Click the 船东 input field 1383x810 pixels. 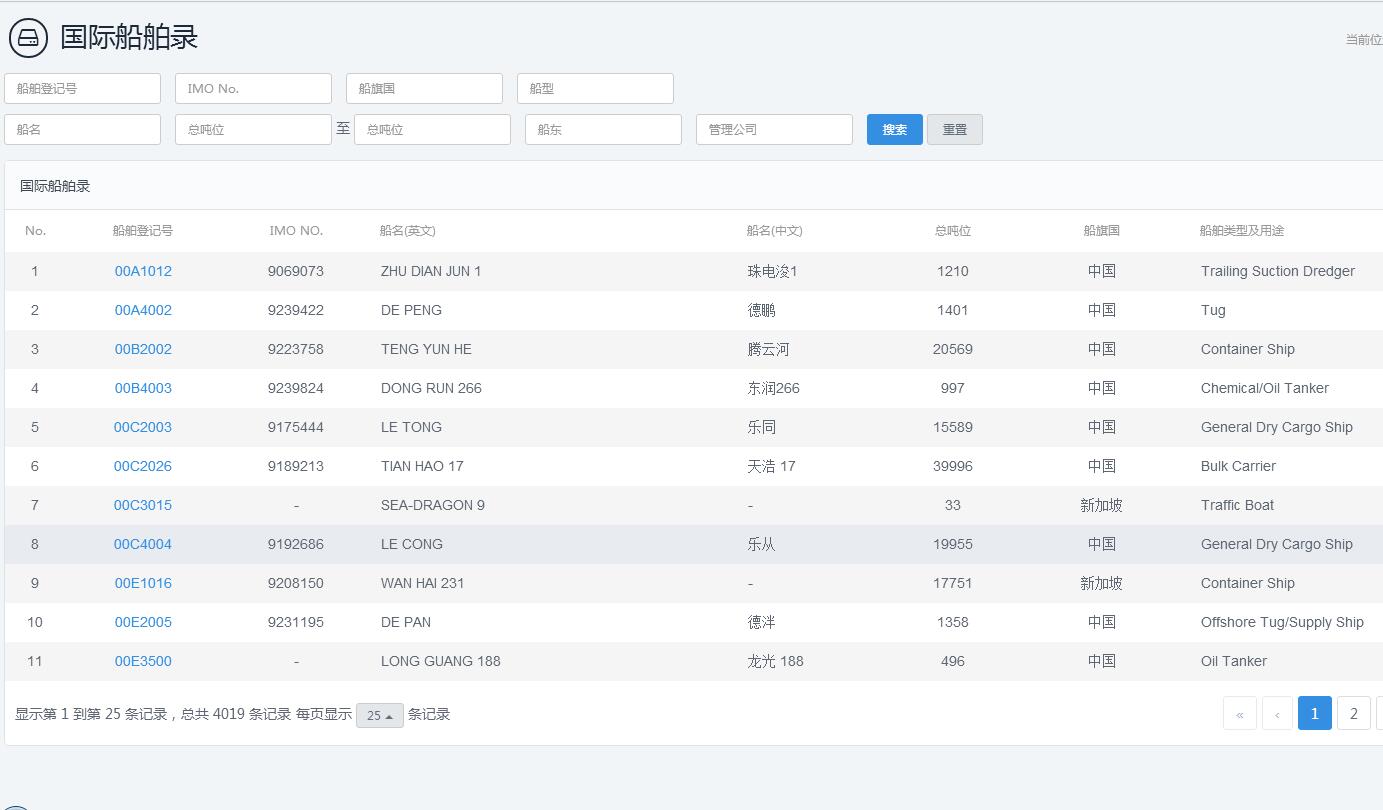(603, 129)
